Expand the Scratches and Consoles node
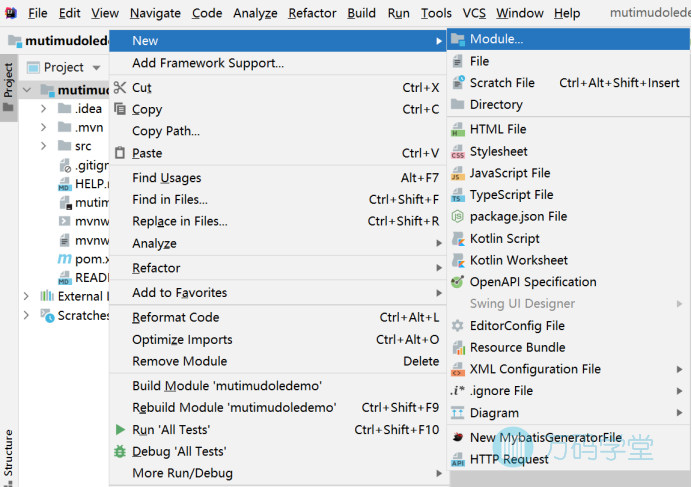Image resolution: width=692 pixels, height=487 pixels. click(x=26, y=315)
